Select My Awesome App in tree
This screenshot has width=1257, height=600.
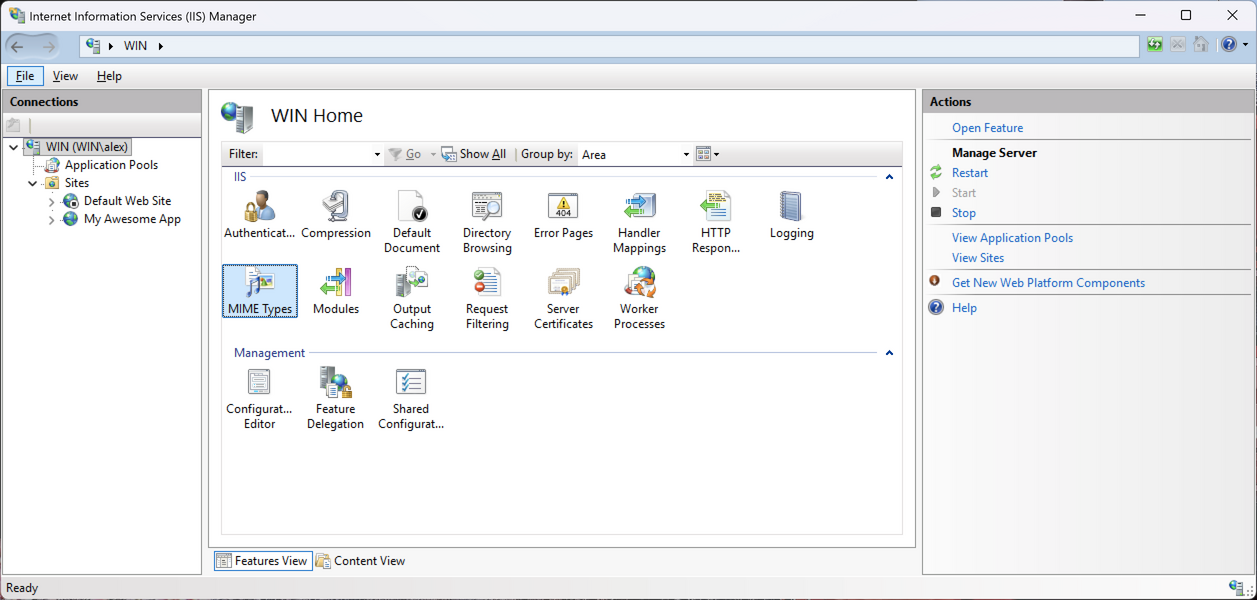[132, 219]
